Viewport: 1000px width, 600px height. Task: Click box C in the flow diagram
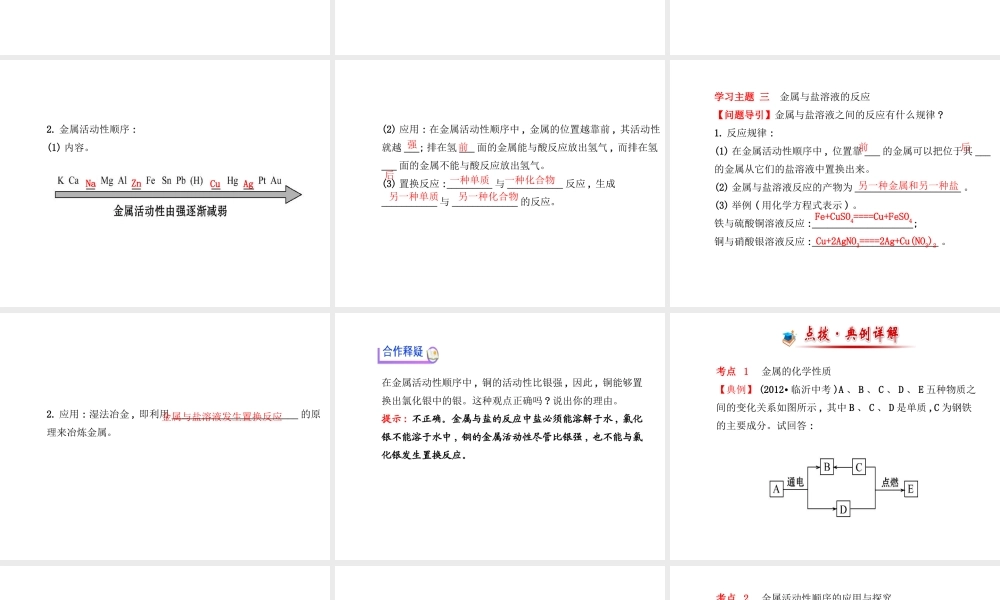click(858, 467)
